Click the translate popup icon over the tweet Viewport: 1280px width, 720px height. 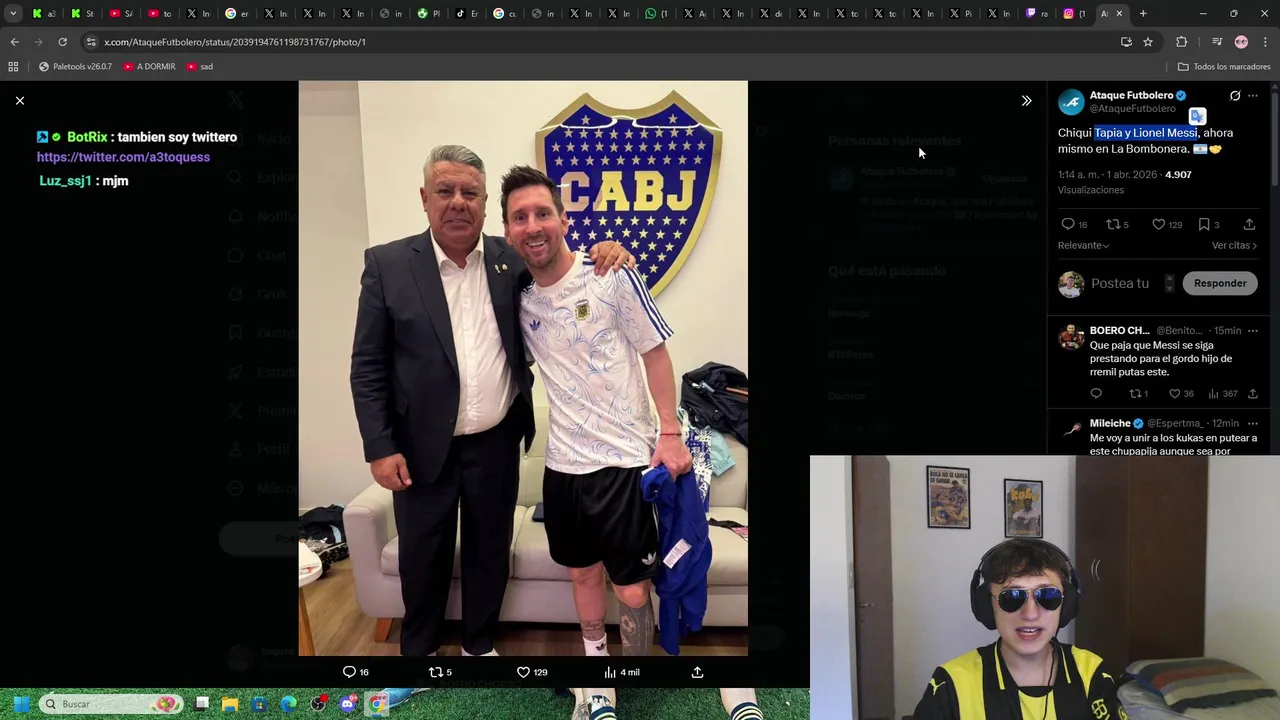[x=1197, y=116]
